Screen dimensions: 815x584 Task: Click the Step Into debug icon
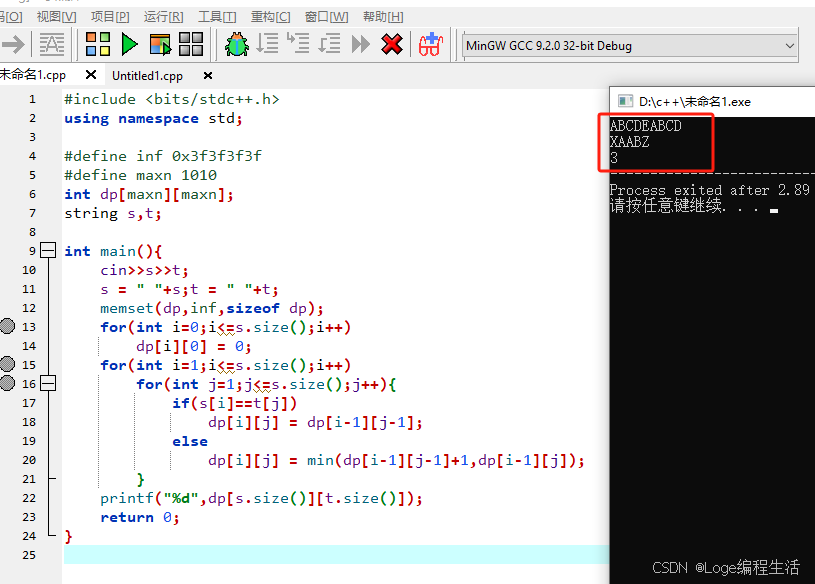[298, 44]
